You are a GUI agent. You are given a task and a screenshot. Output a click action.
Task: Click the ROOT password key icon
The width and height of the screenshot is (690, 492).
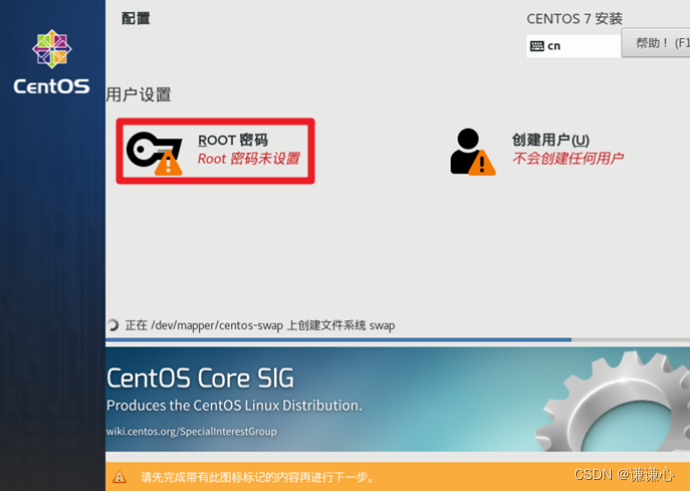154,153
